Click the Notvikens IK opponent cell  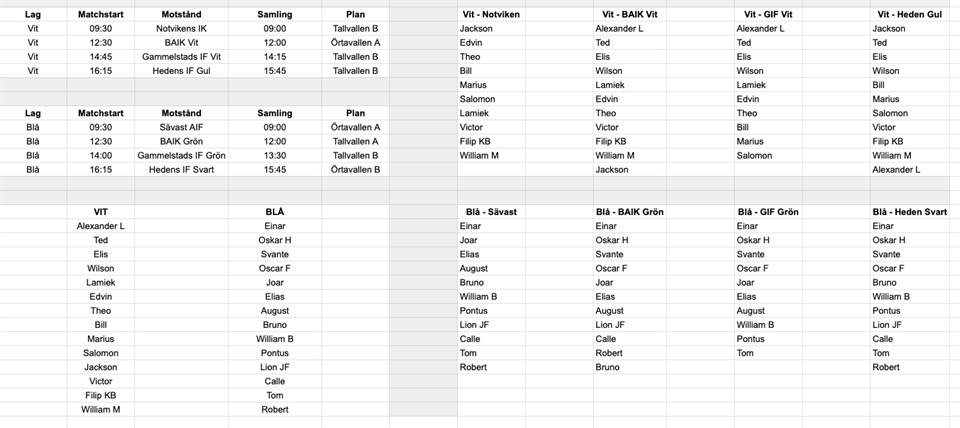point(181,29)
